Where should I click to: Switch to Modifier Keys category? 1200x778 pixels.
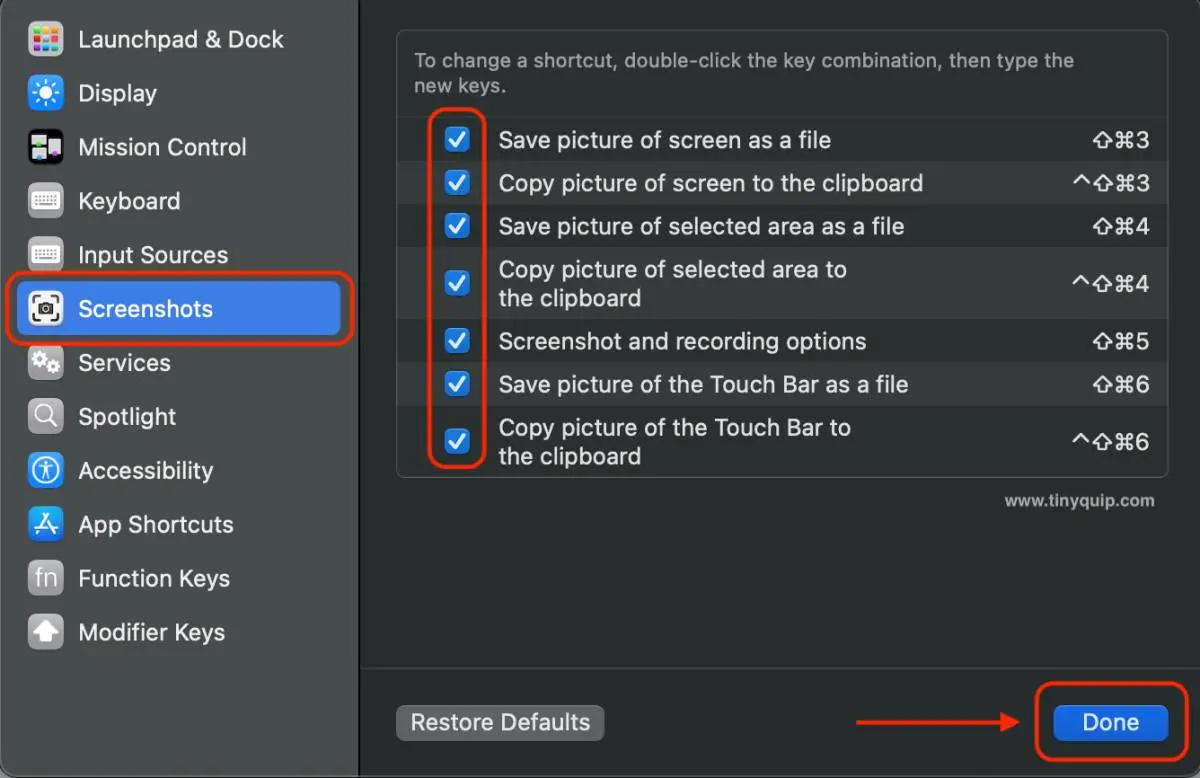[x=151, y=633]
